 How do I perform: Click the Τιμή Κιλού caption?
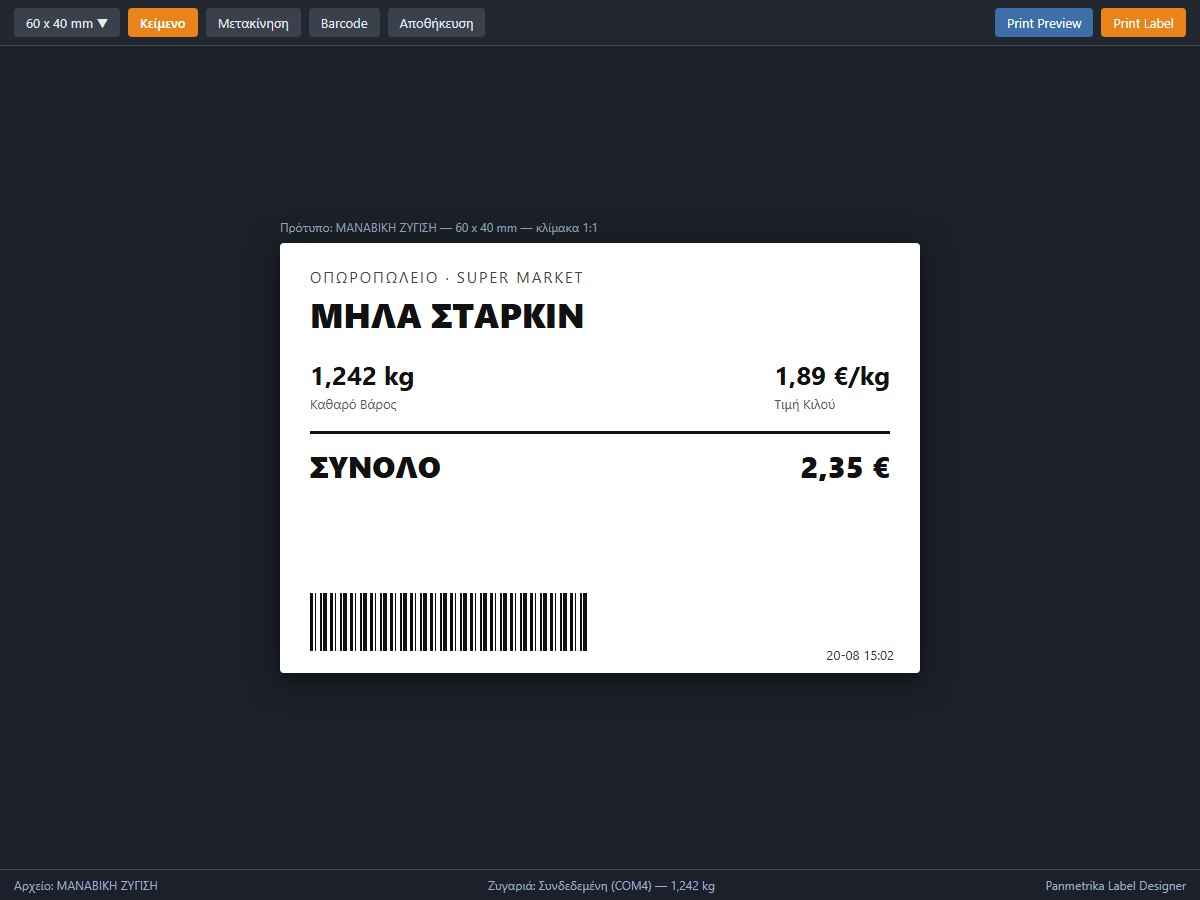click(805, 405)
